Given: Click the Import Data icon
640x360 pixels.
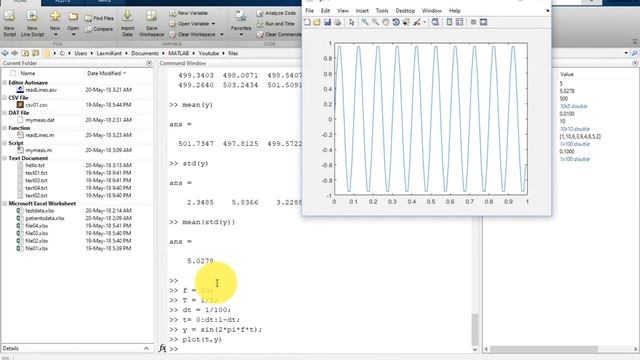Looking at the screenshot, I should (127, 16).
